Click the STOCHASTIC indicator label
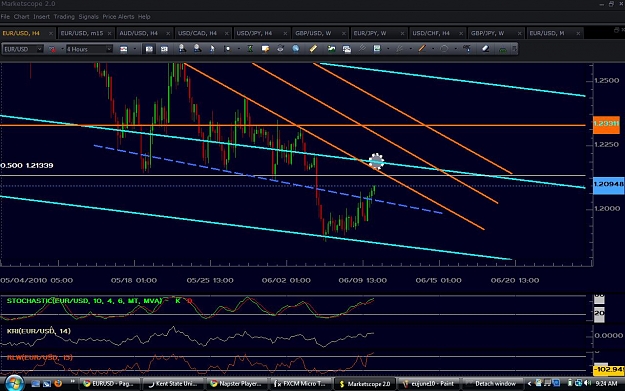 click(84, 301)
